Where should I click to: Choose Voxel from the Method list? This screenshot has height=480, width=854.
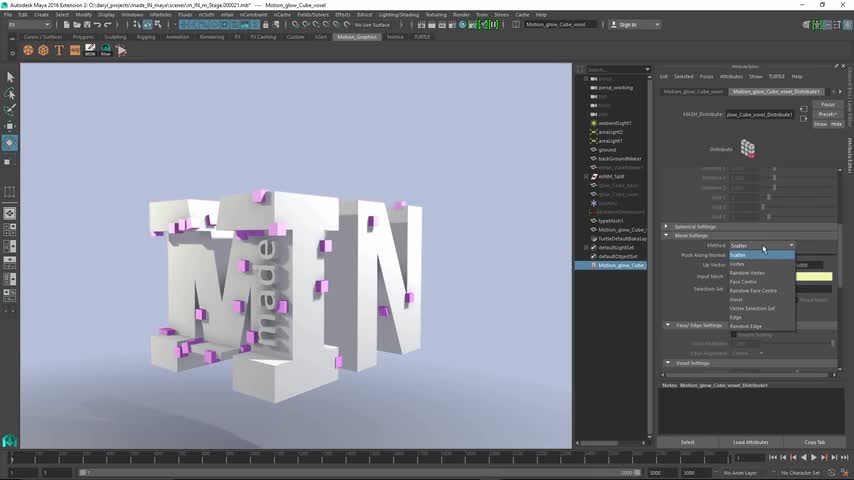(736, 300)
